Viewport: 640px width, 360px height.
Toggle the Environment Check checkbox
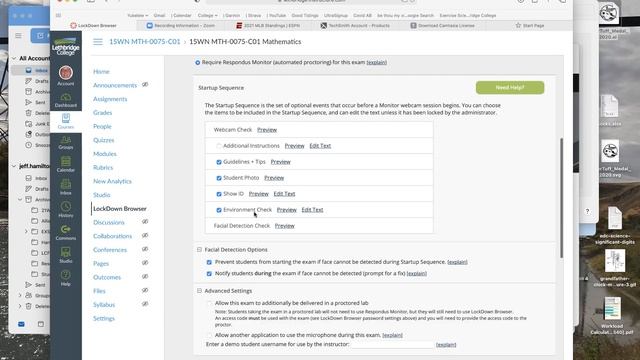[219, 210]
